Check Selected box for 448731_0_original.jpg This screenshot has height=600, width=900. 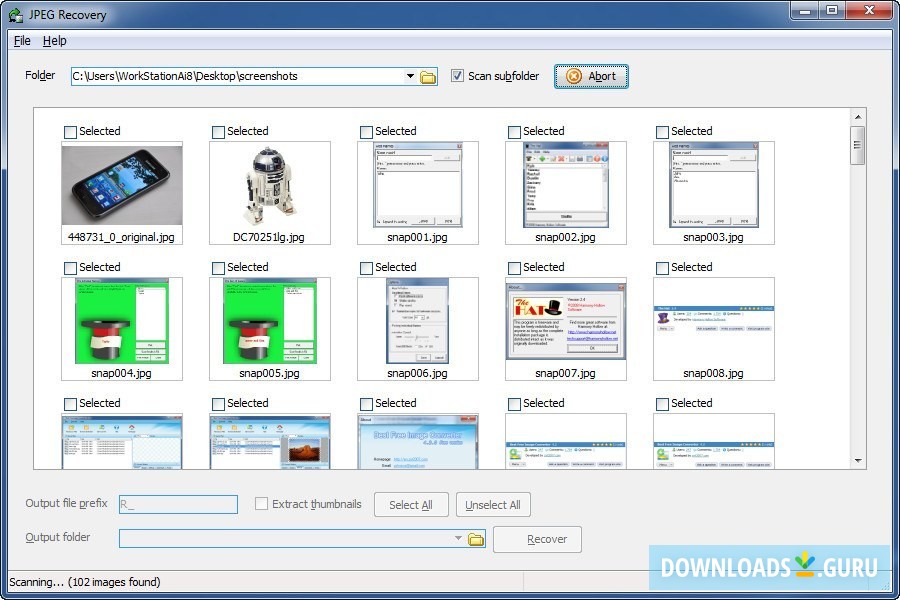(x=70, y=132)
